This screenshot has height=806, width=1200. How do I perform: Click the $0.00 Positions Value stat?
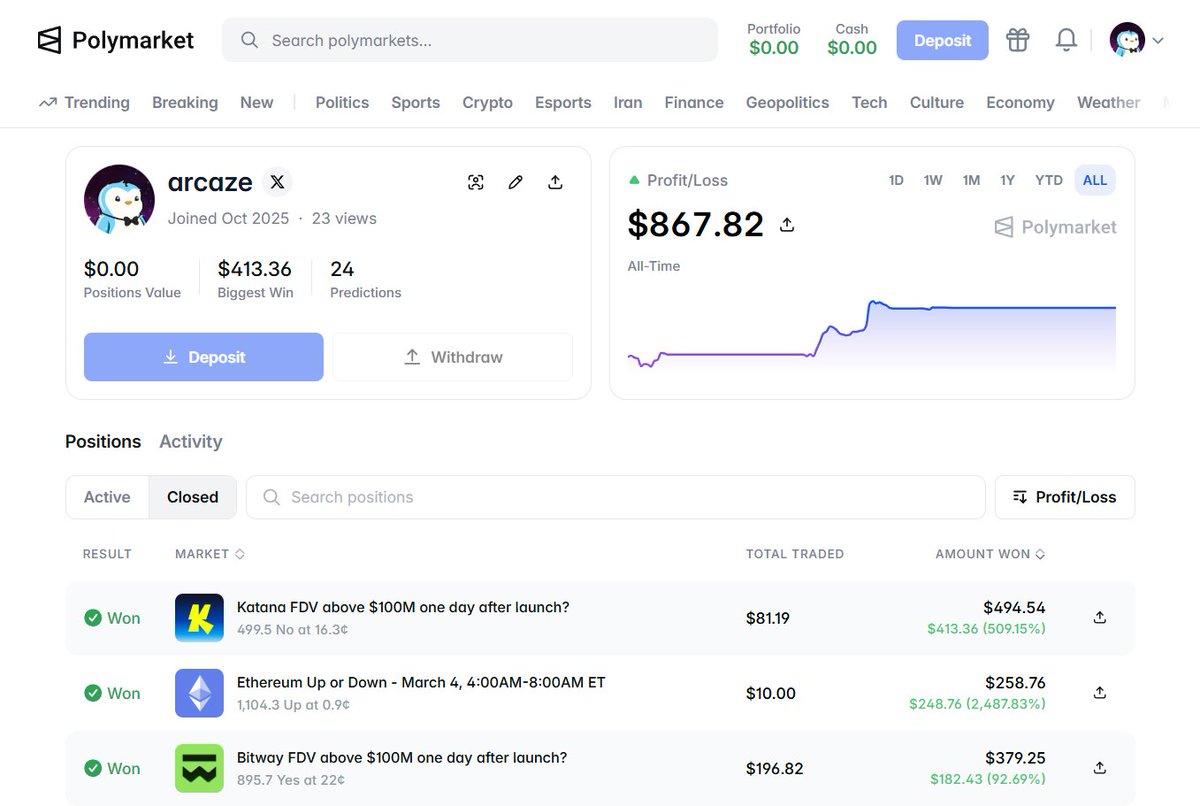[132, 279]
